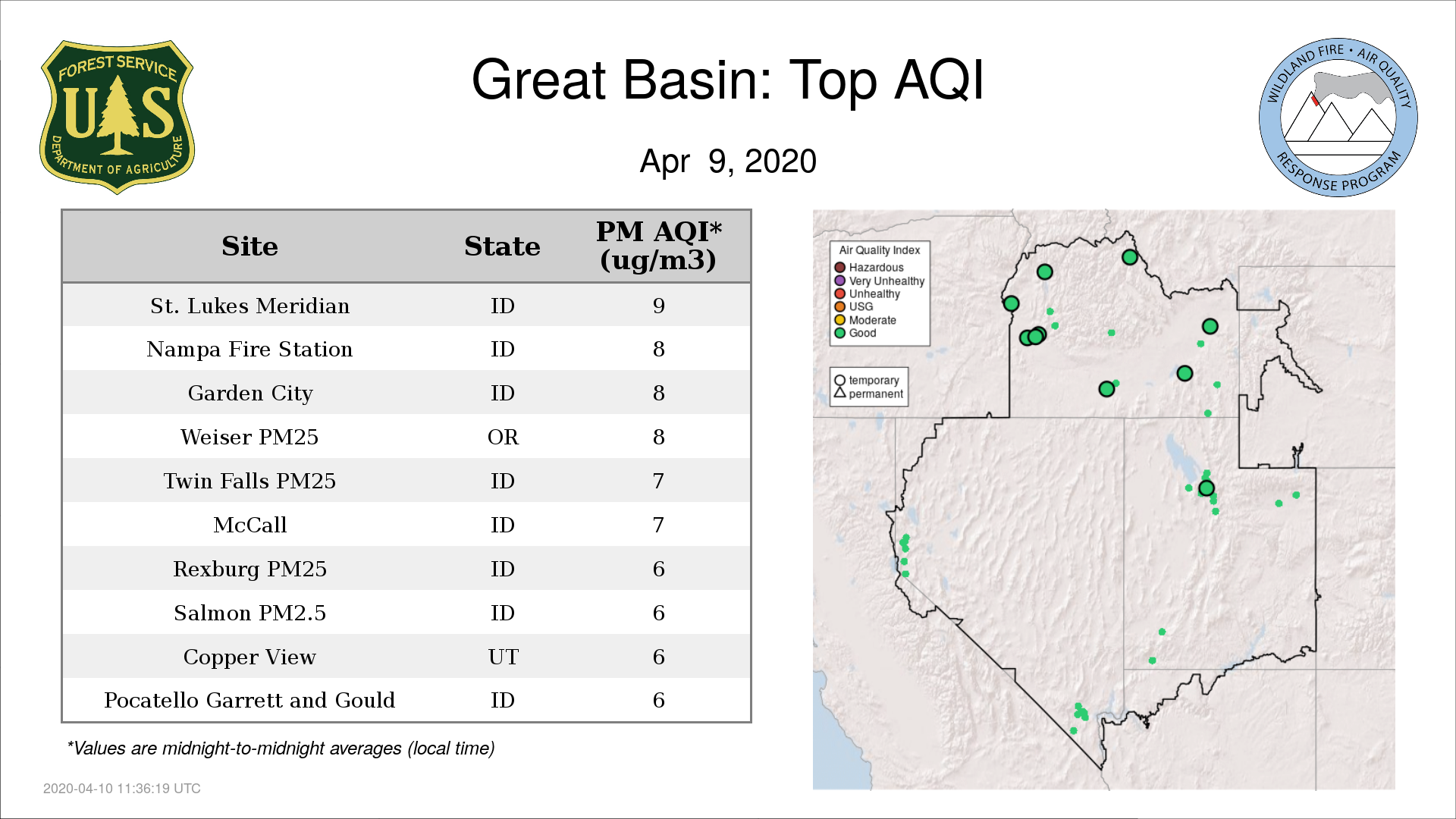Viewport: 1456px width, 819px height.
Task: Click the ID state cell for Twin Falls PM25
Action: point(503,481)
